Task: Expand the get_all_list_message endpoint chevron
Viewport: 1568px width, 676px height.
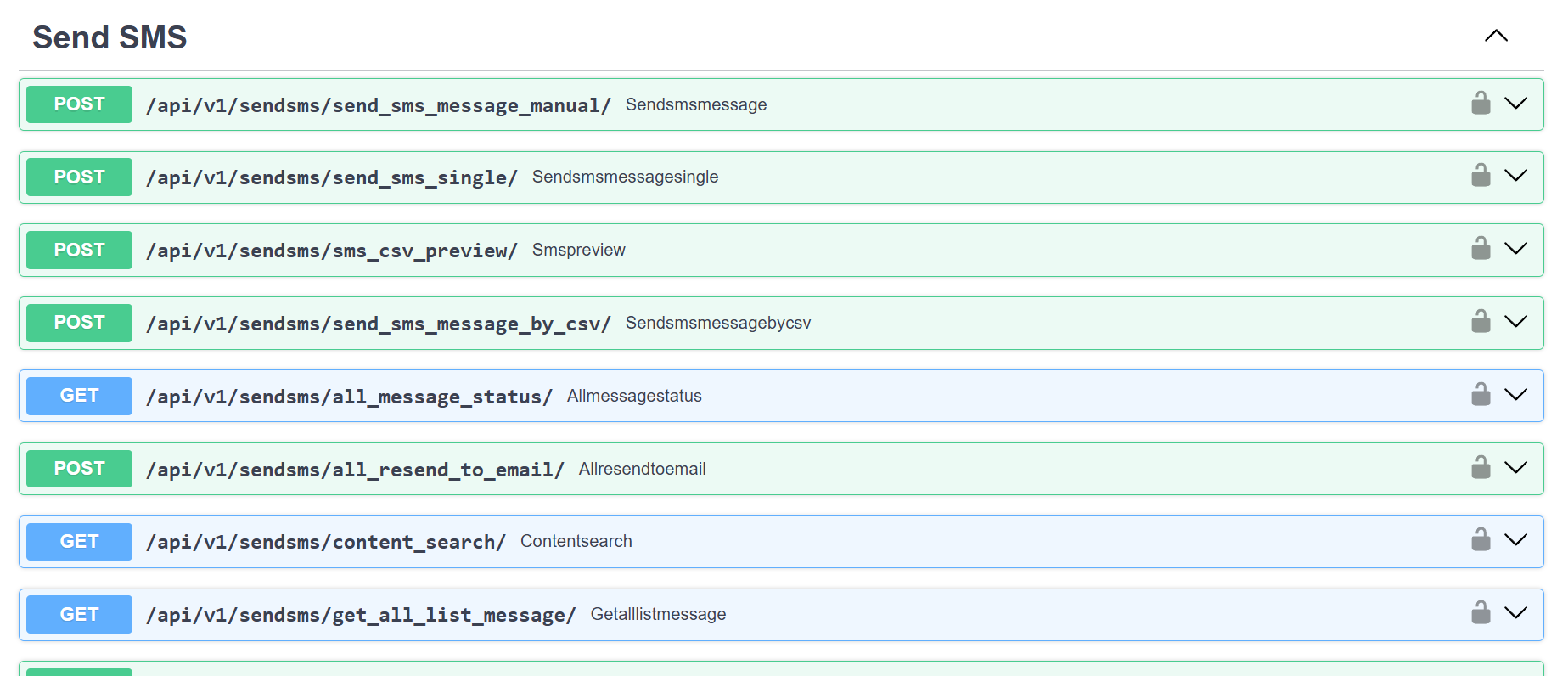Action: point(1515,613)
